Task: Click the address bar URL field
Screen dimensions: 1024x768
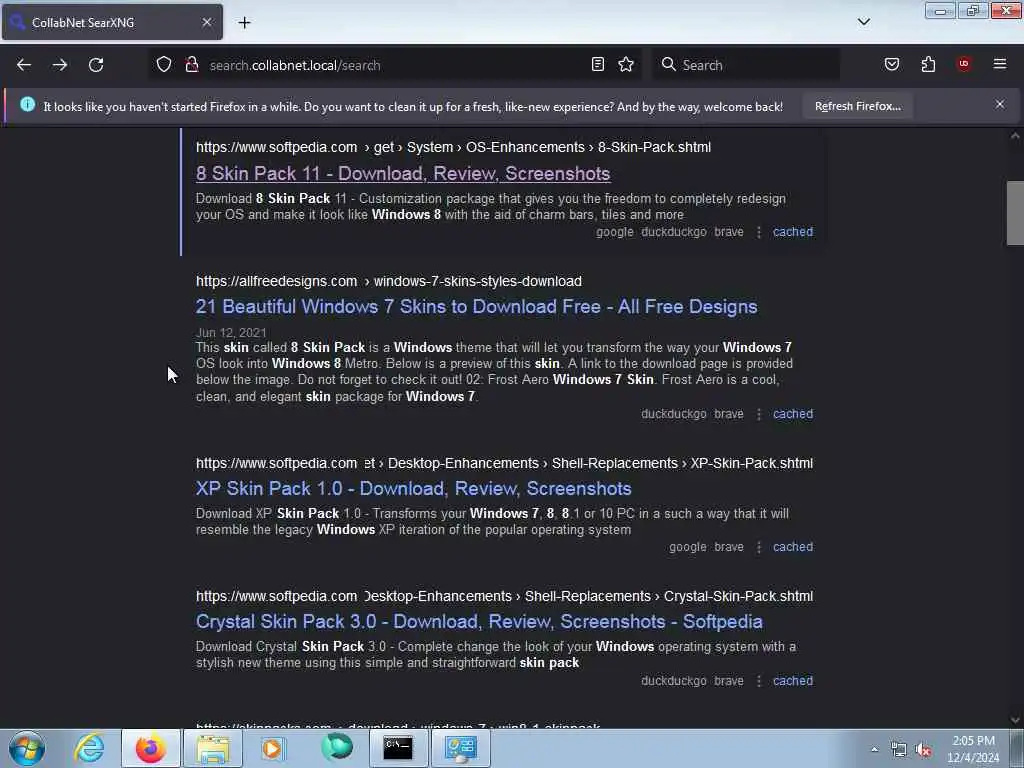Action: pos(395,65)
